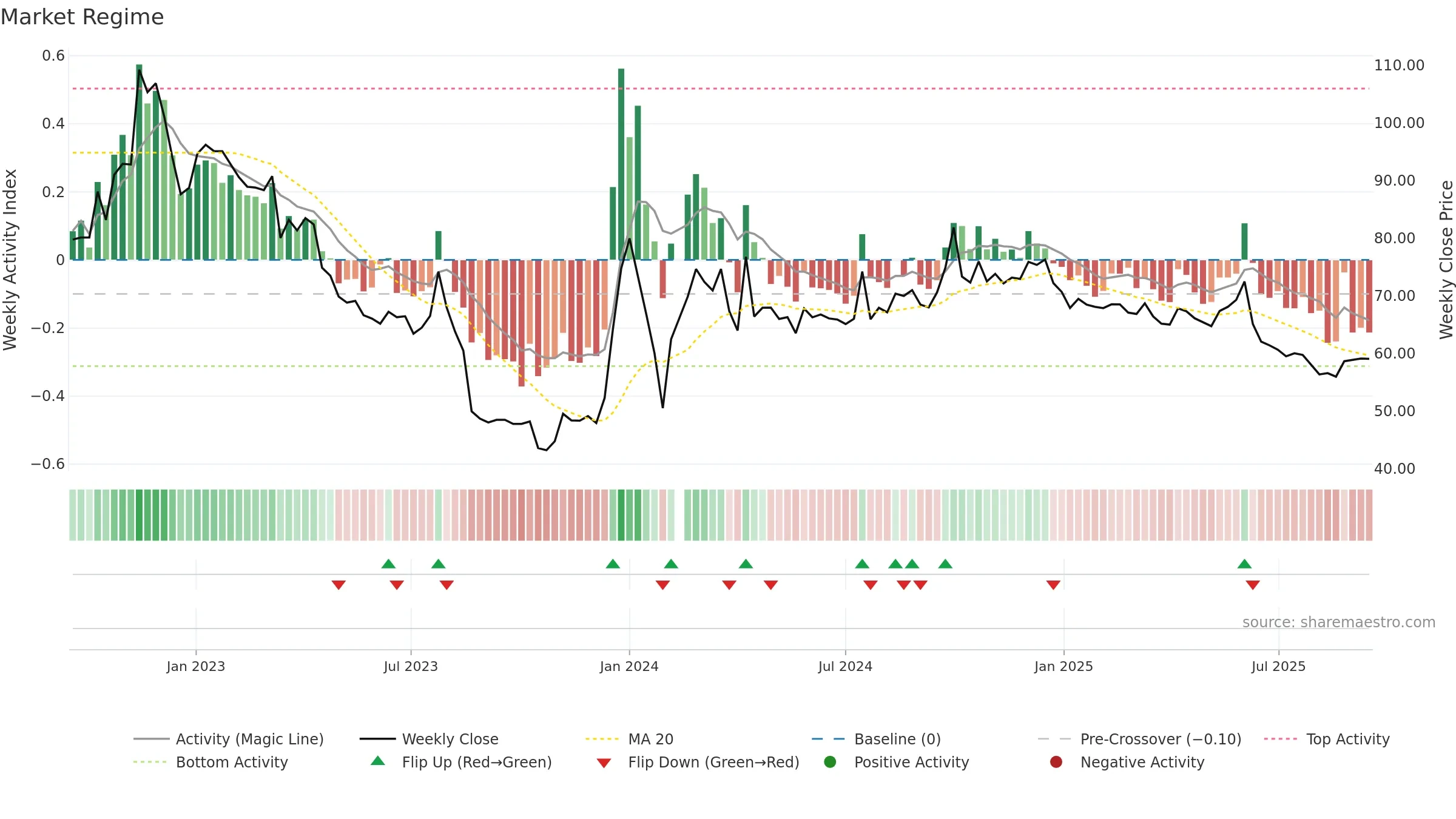Screen dimensions: 1456x819
Task: Click the Negative Activity red dot icon
Action: coord(1056,762)
